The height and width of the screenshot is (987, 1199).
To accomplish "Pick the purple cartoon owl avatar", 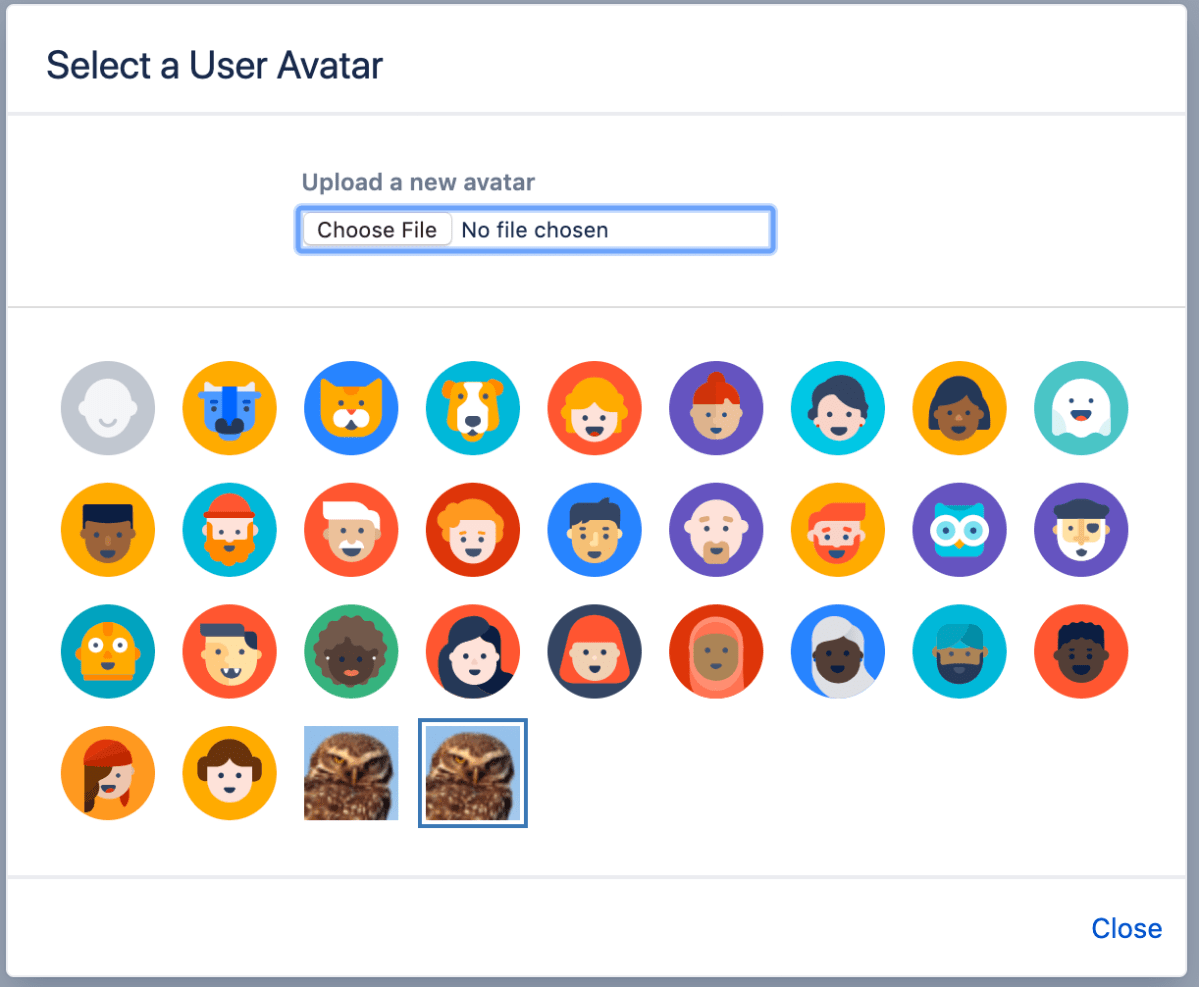I will coord(959,530).
